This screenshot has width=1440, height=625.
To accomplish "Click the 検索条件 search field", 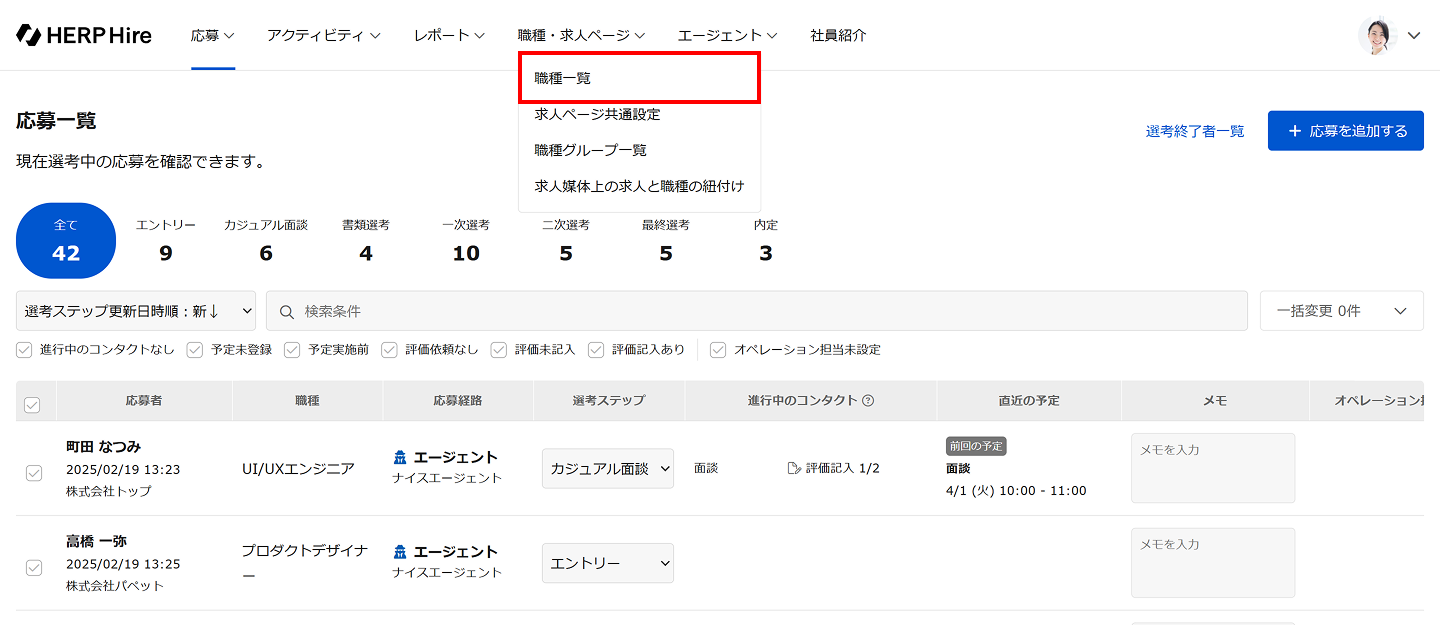I will pos(760,311).
